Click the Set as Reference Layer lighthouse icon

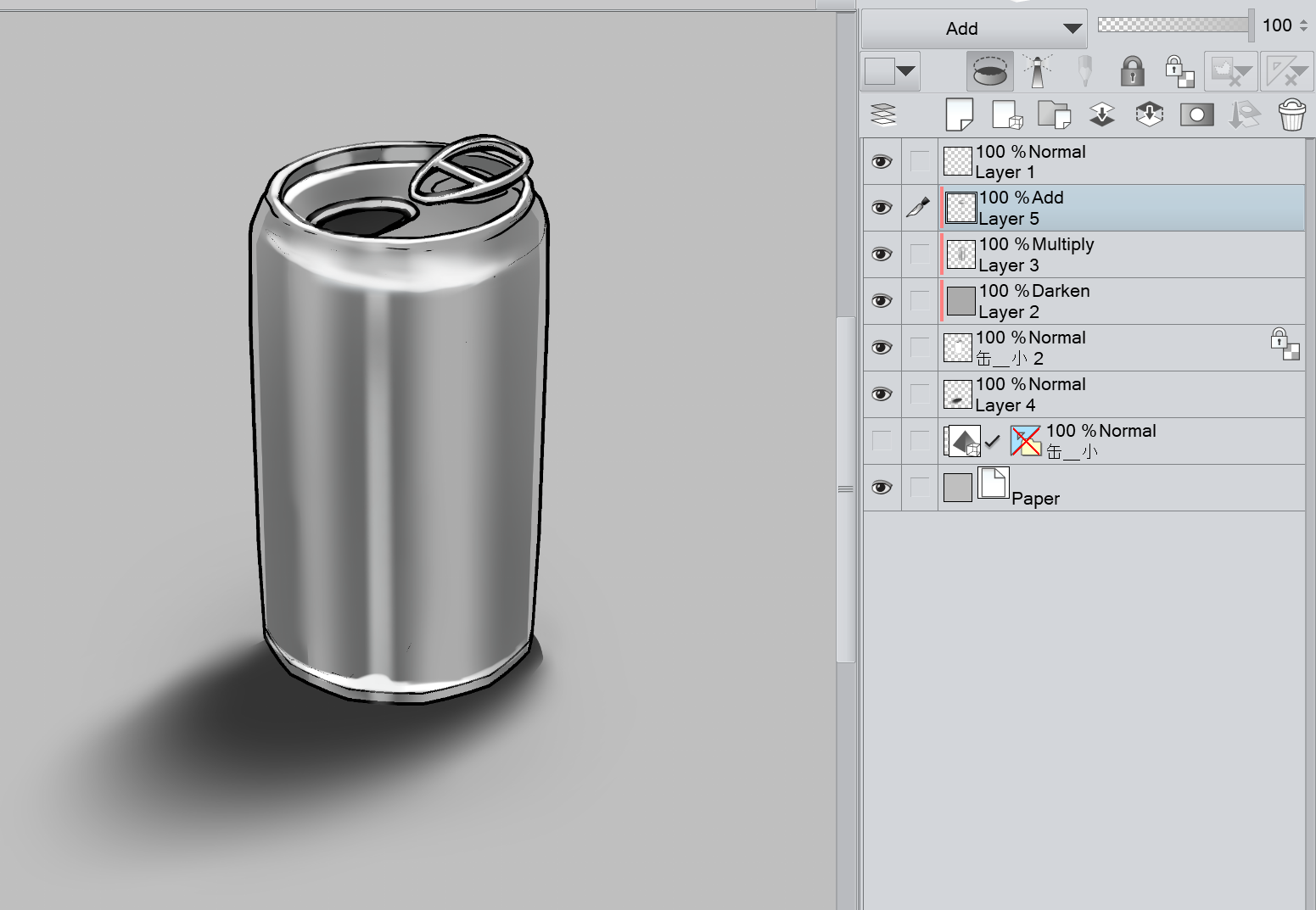[1037, 71]
